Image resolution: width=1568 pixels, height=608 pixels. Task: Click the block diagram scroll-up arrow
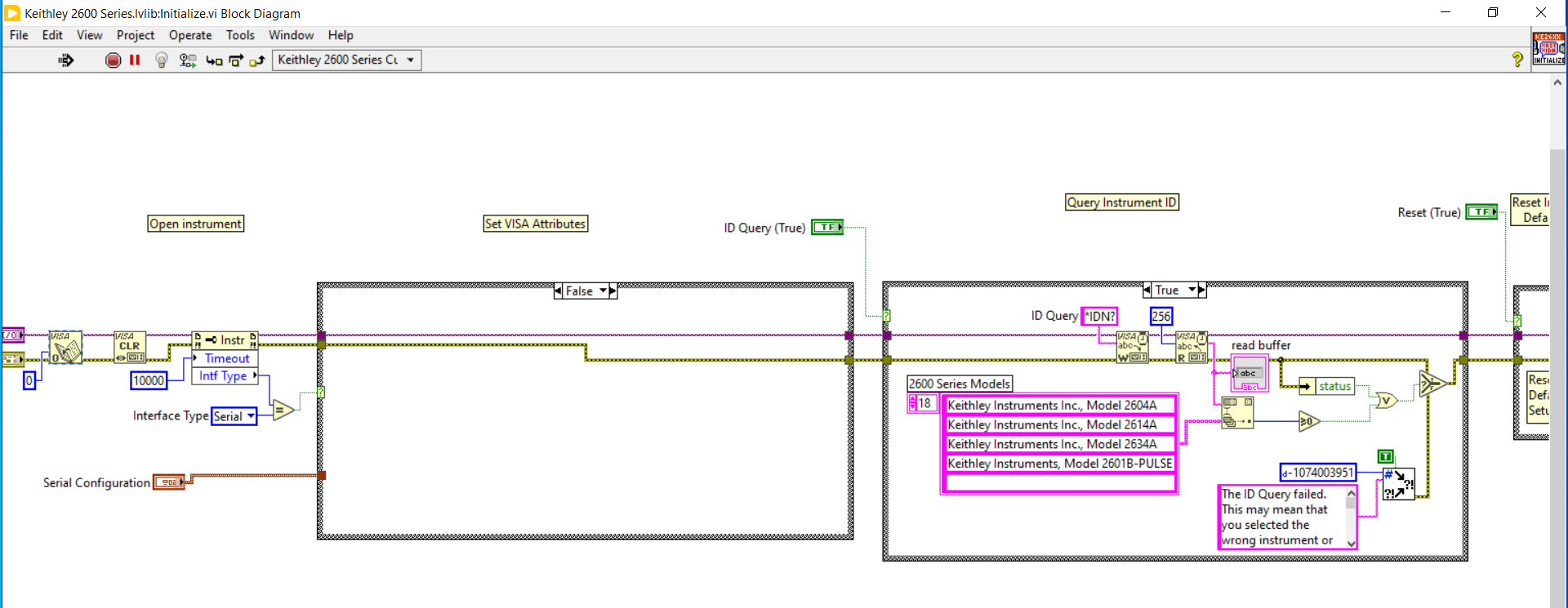click(1558, 82)
